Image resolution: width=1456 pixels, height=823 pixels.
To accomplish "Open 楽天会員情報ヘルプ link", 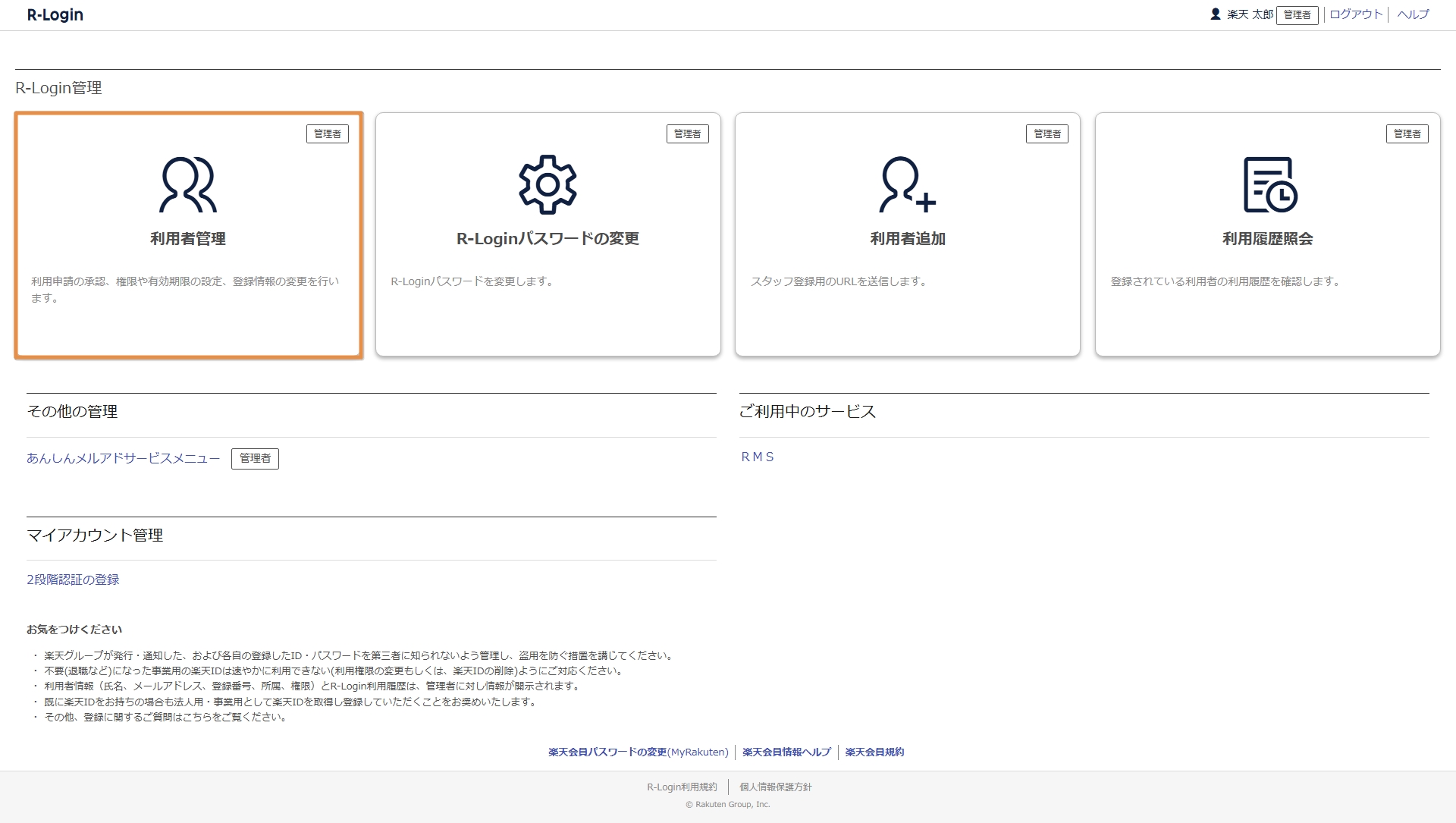I will [786, 752].
